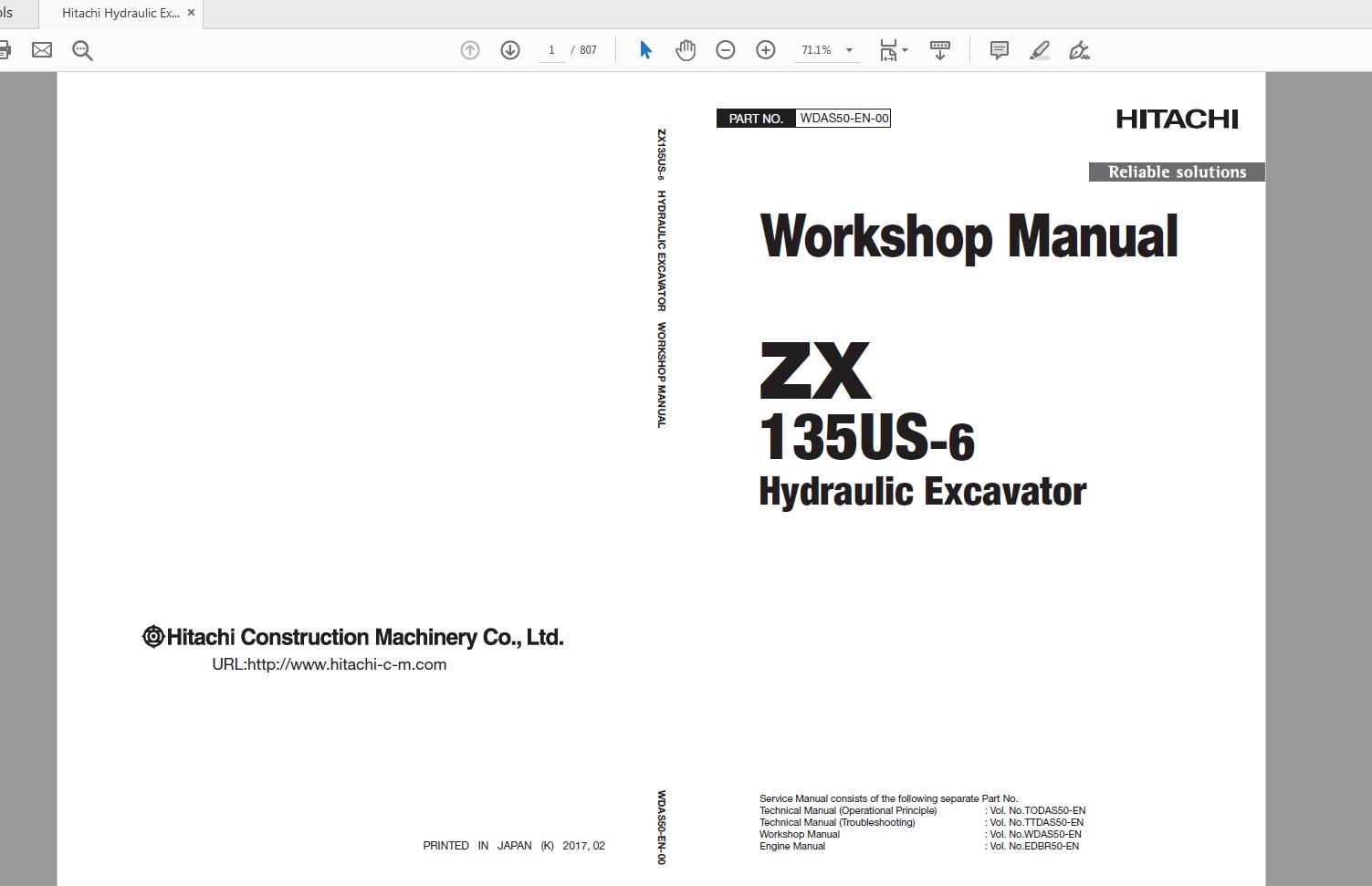
Task: Click the 135US-6 model text
Action: pyautogui.click(x=867, y=437)
